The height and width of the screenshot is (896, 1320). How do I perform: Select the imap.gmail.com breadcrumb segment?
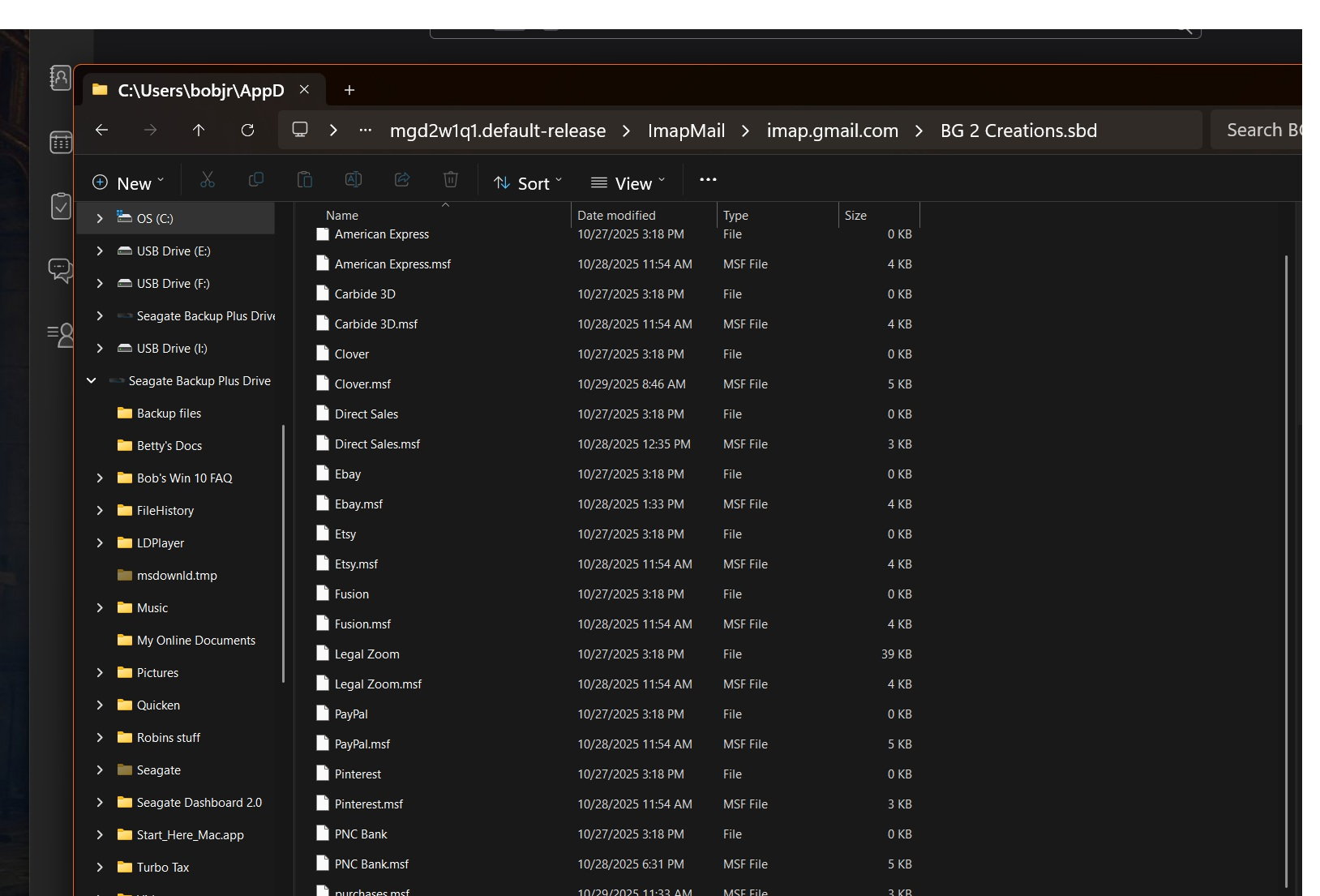832,131
